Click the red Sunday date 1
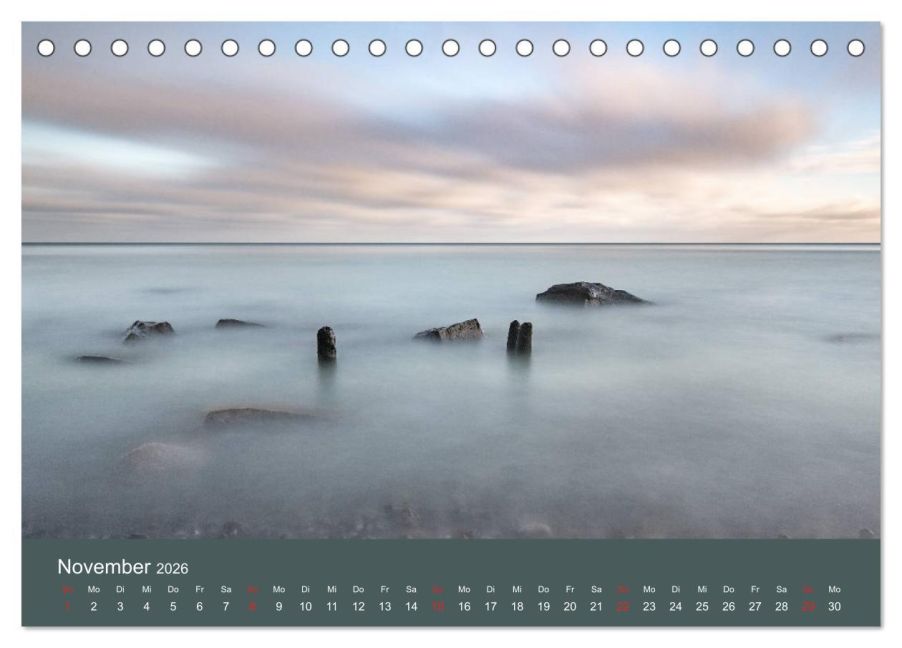The height and width of the screenshot is (648, 902). 68,607
